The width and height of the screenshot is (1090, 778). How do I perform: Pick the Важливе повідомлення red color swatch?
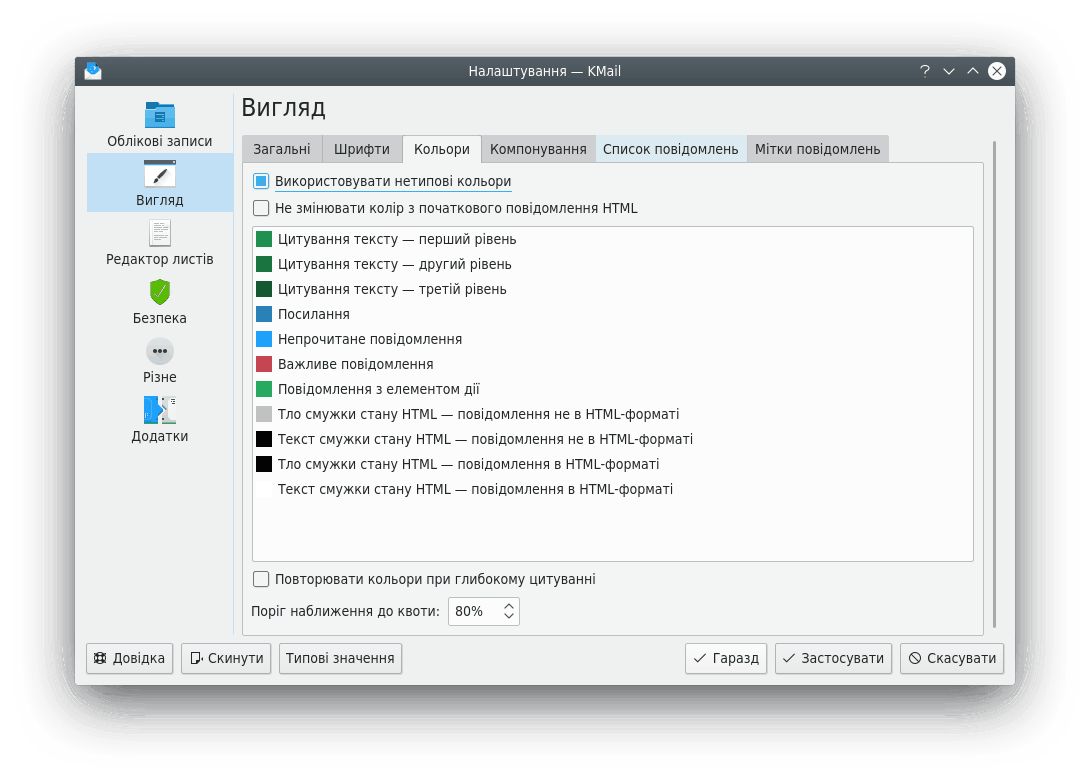[264, 364]
